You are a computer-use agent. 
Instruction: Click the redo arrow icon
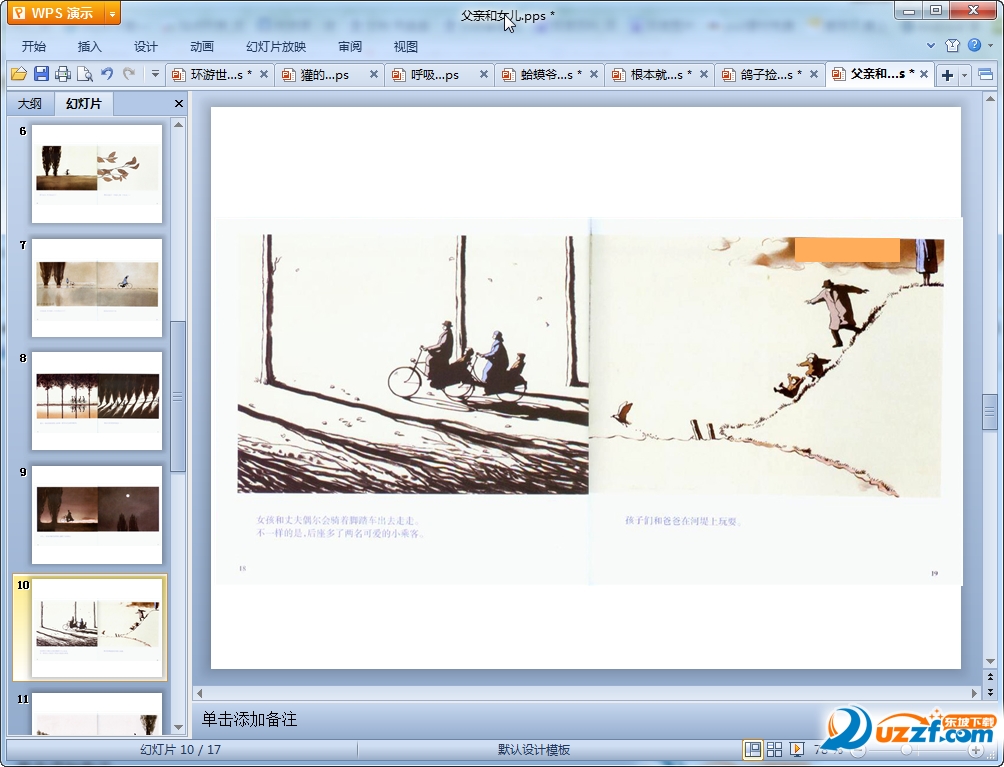click(129, 74)
